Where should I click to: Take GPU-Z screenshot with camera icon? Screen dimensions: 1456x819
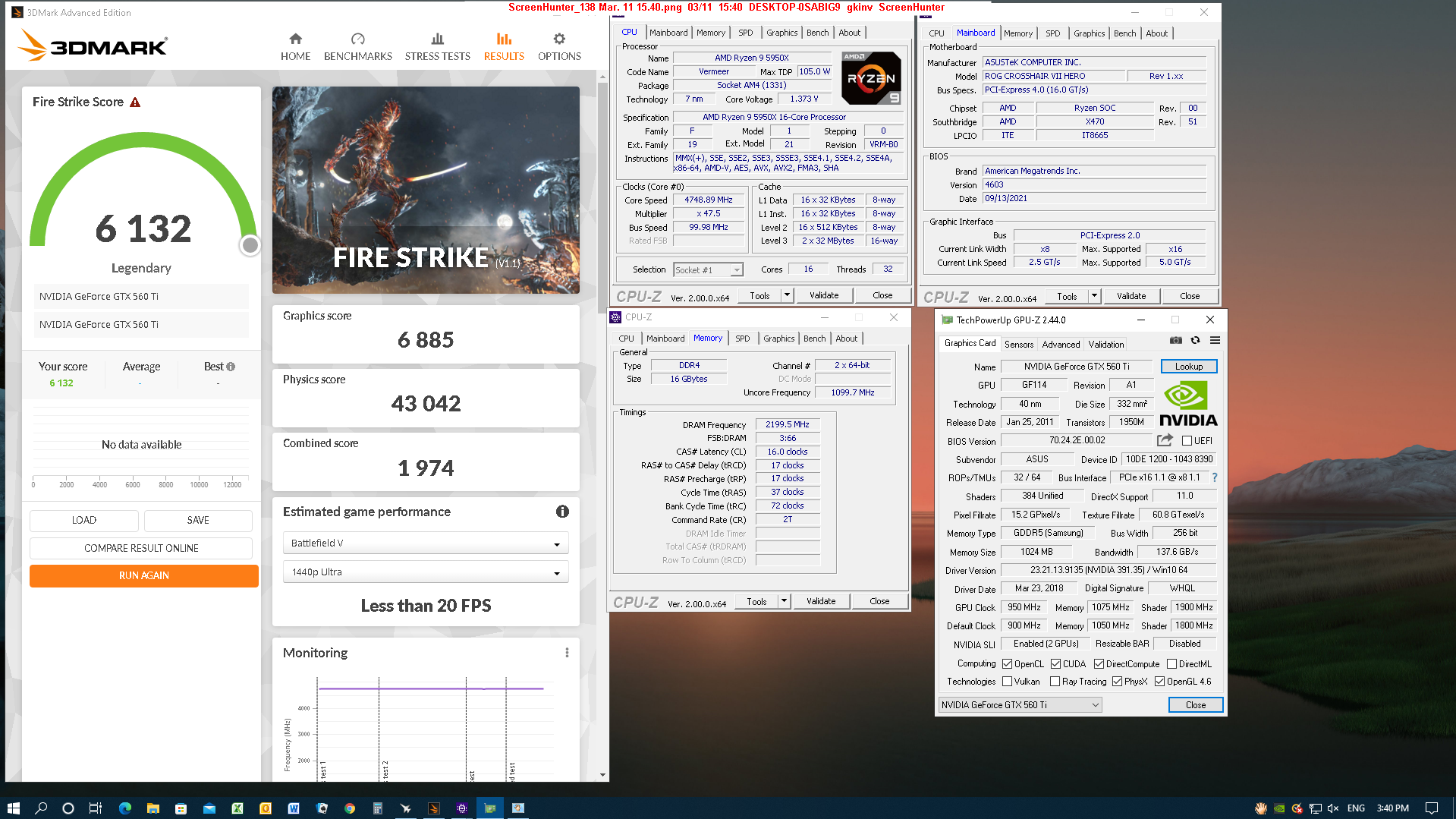coord(1175,340)
